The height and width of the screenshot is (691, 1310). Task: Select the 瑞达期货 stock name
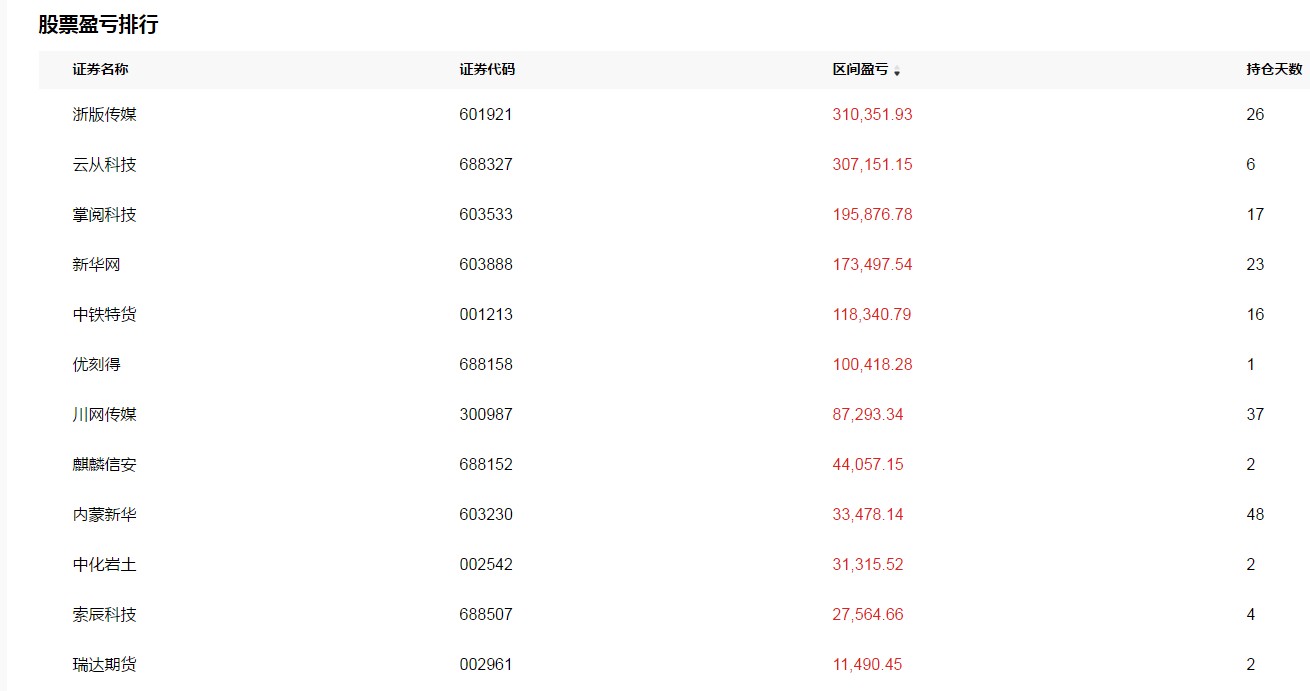coord(105,664)
